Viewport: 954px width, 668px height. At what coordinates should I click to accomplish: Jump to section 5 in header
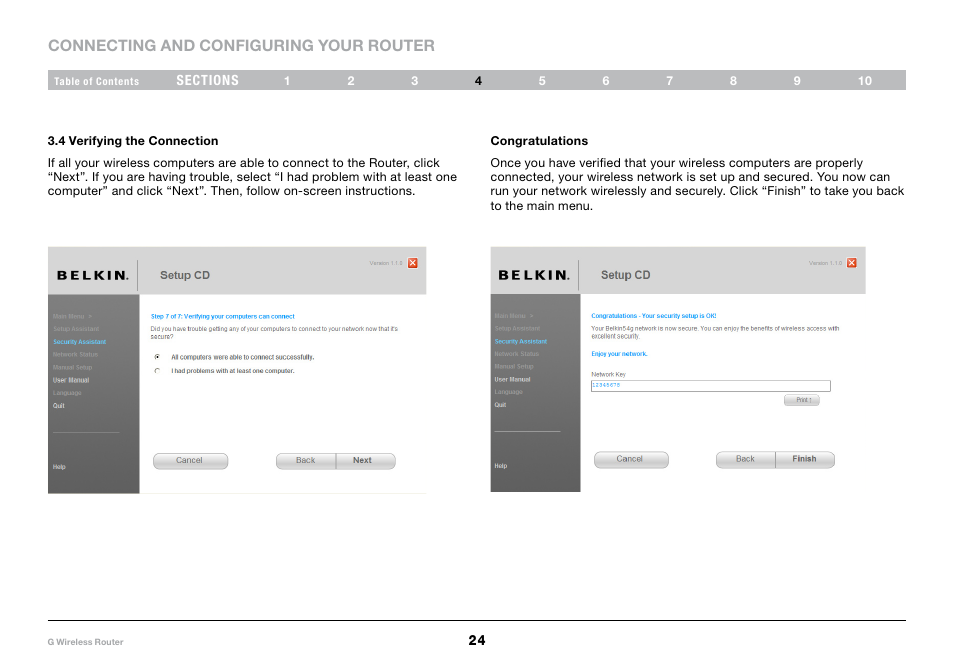coord(542,81)
